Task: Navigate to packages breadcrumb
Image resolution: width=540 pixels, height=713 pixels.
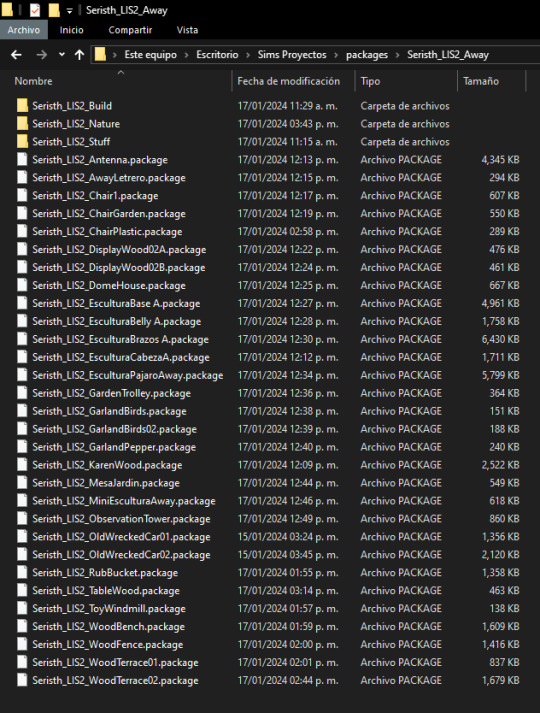Action: pyautogui.click(x=367, y=55)
